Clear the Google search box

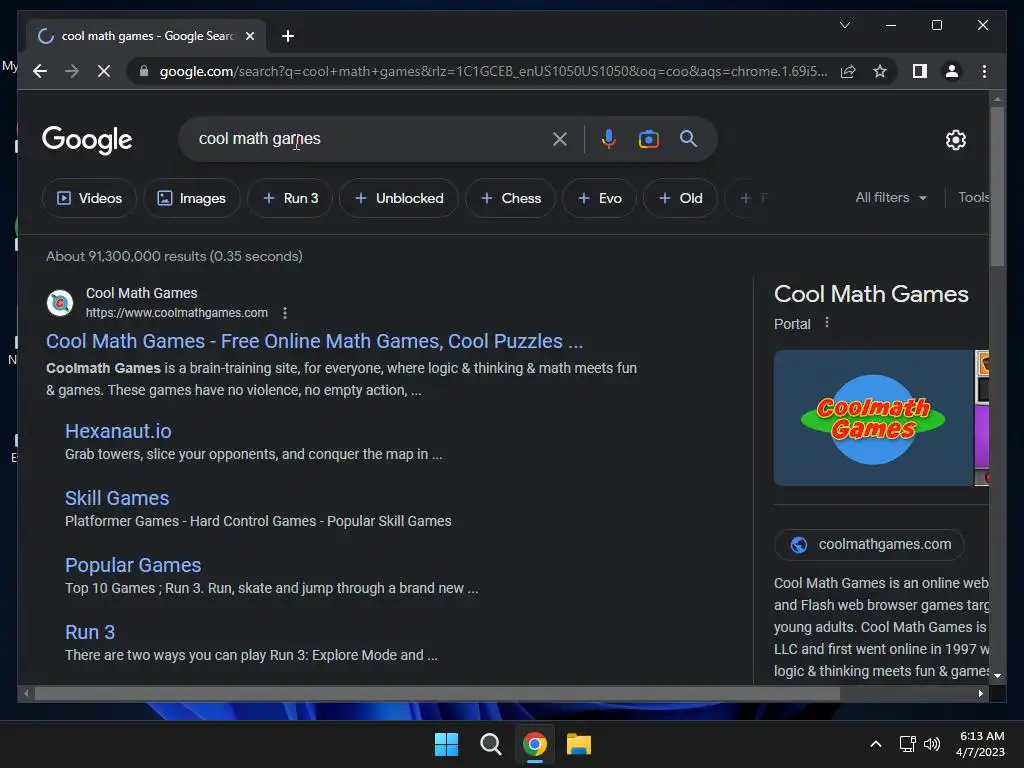click(x=560, y=138)
